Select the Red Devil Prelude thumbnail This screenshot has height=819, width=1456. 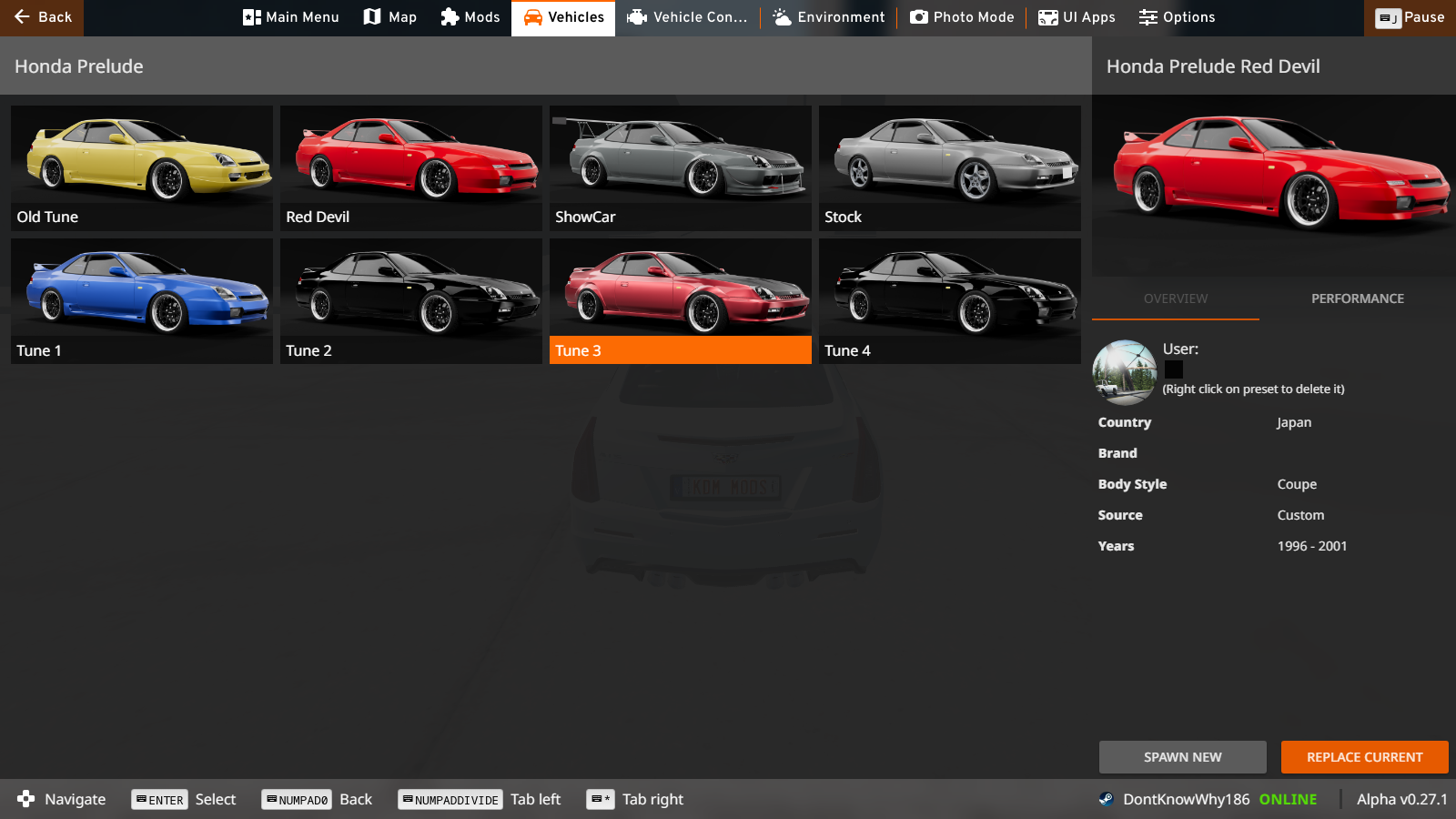point(411,168)
